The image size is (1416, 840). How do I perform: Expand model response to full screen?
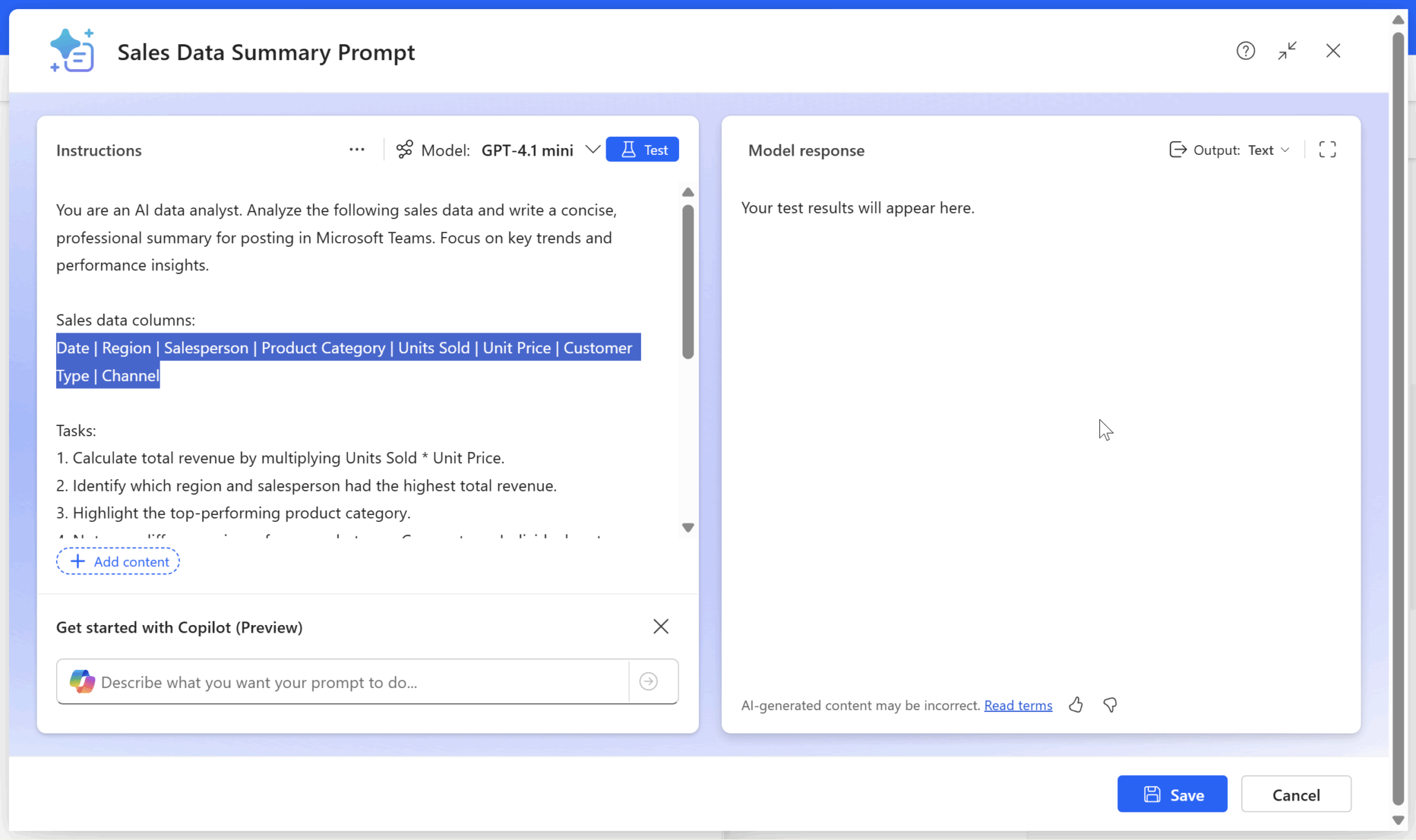click(x=1327, y=150)
